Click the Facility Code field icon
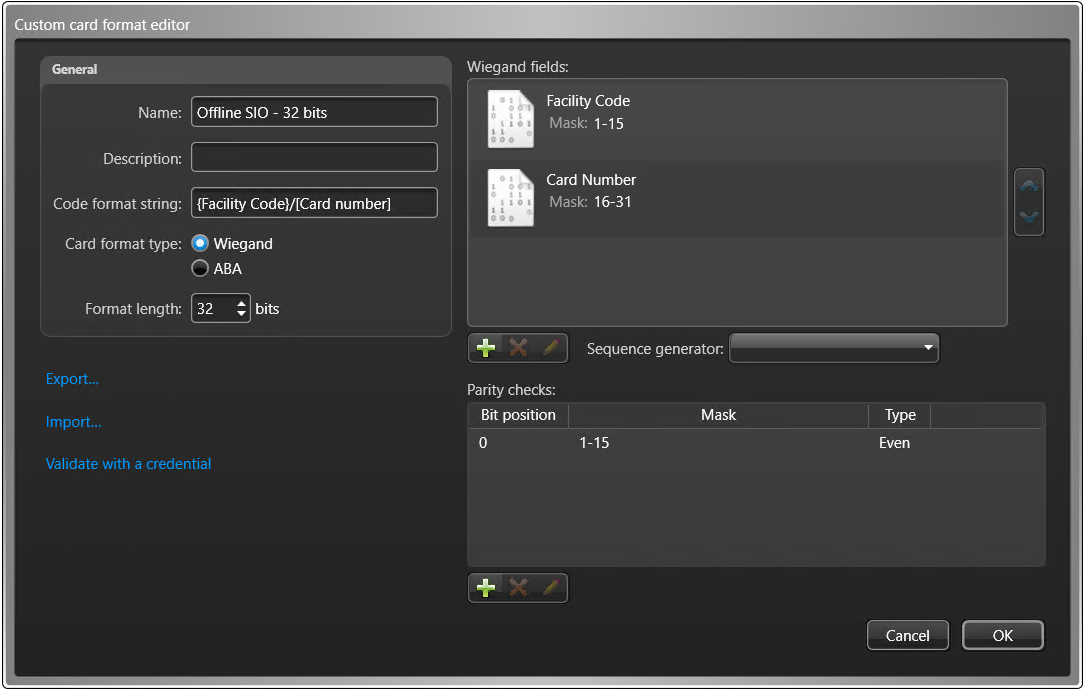The height and width of the screenshot is (690, 1085). click(x=511, y=119)
